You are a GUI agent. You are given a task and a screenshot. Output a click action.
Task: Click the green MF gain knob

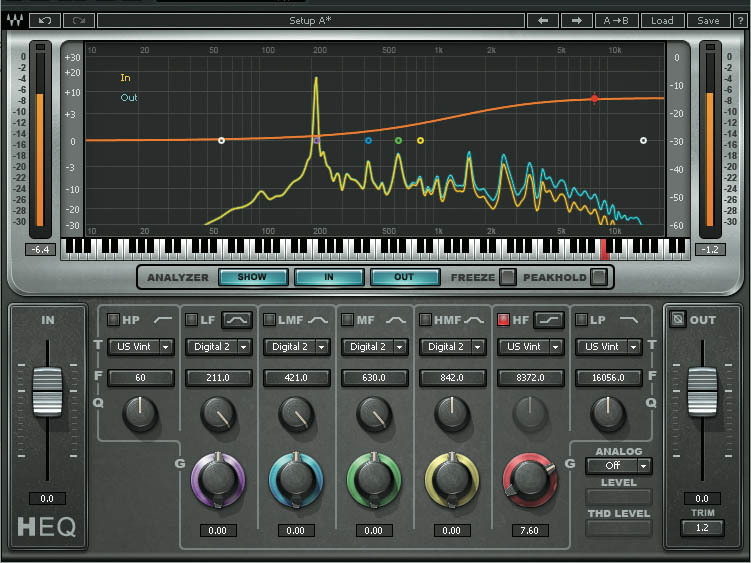point(374,480)
